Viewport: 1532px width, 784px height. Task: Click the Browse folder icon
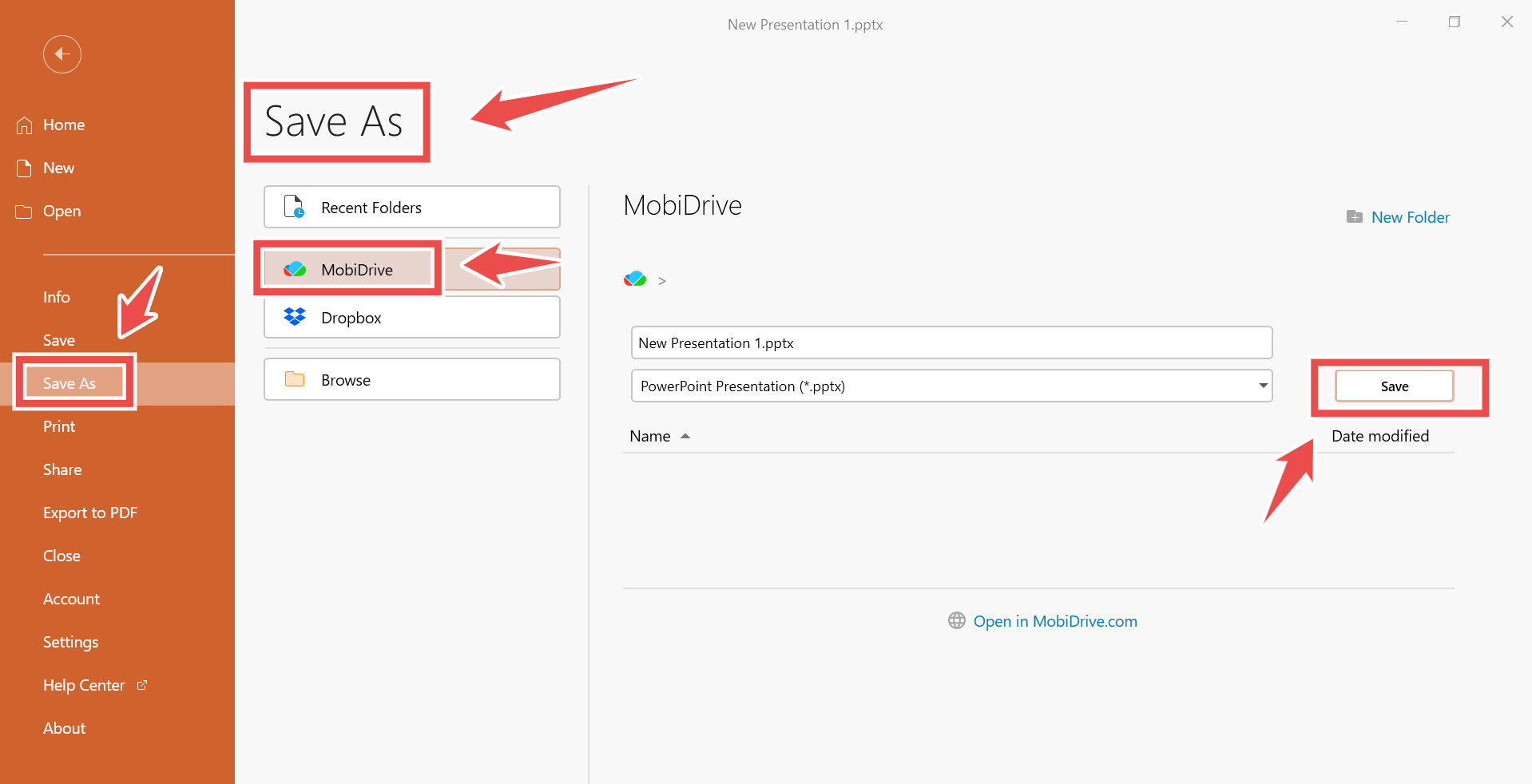point(295,379)
